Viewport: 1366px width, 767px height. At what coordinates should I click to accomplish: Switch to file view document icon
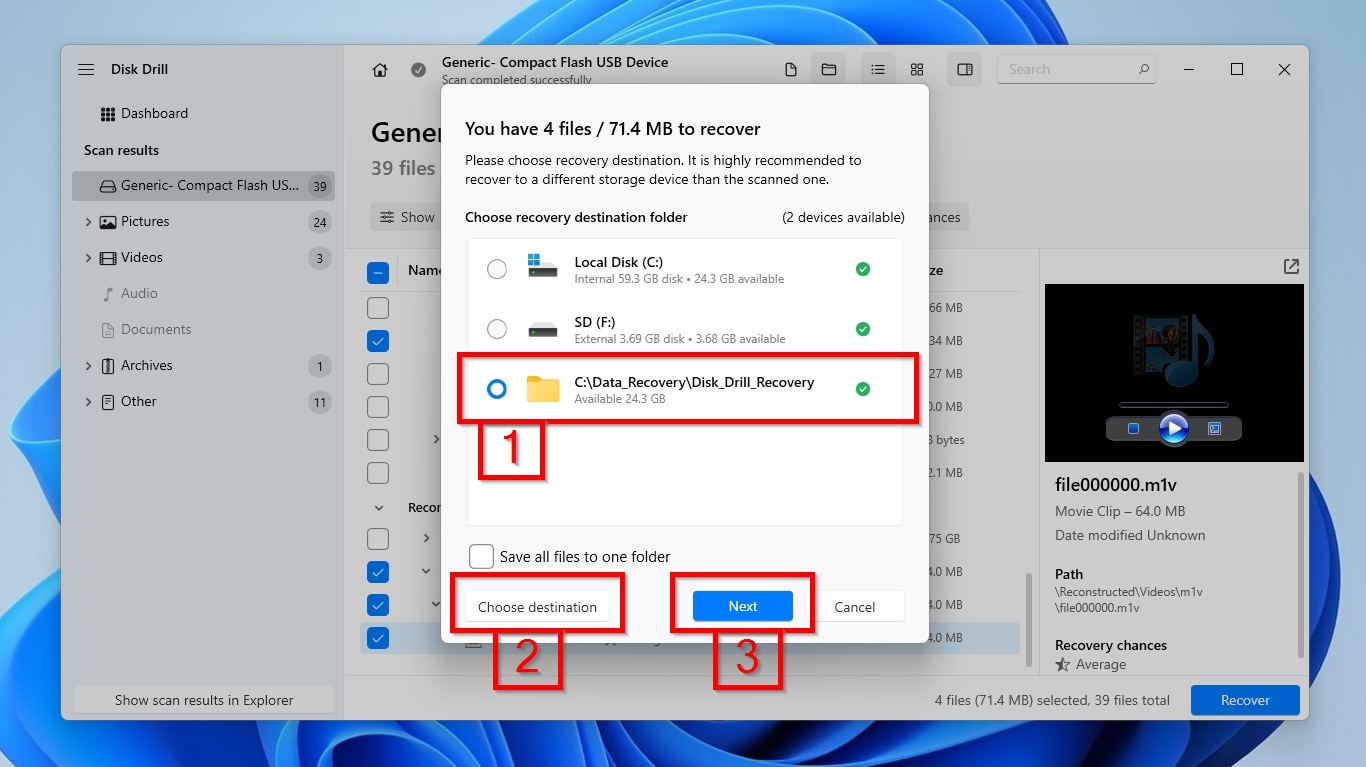[791, 69]
